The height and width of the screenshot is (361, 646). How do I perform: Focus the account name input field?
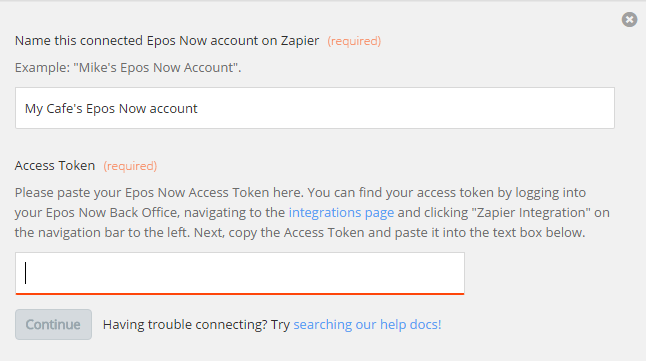pyautogui.click(x=315, y=108)
